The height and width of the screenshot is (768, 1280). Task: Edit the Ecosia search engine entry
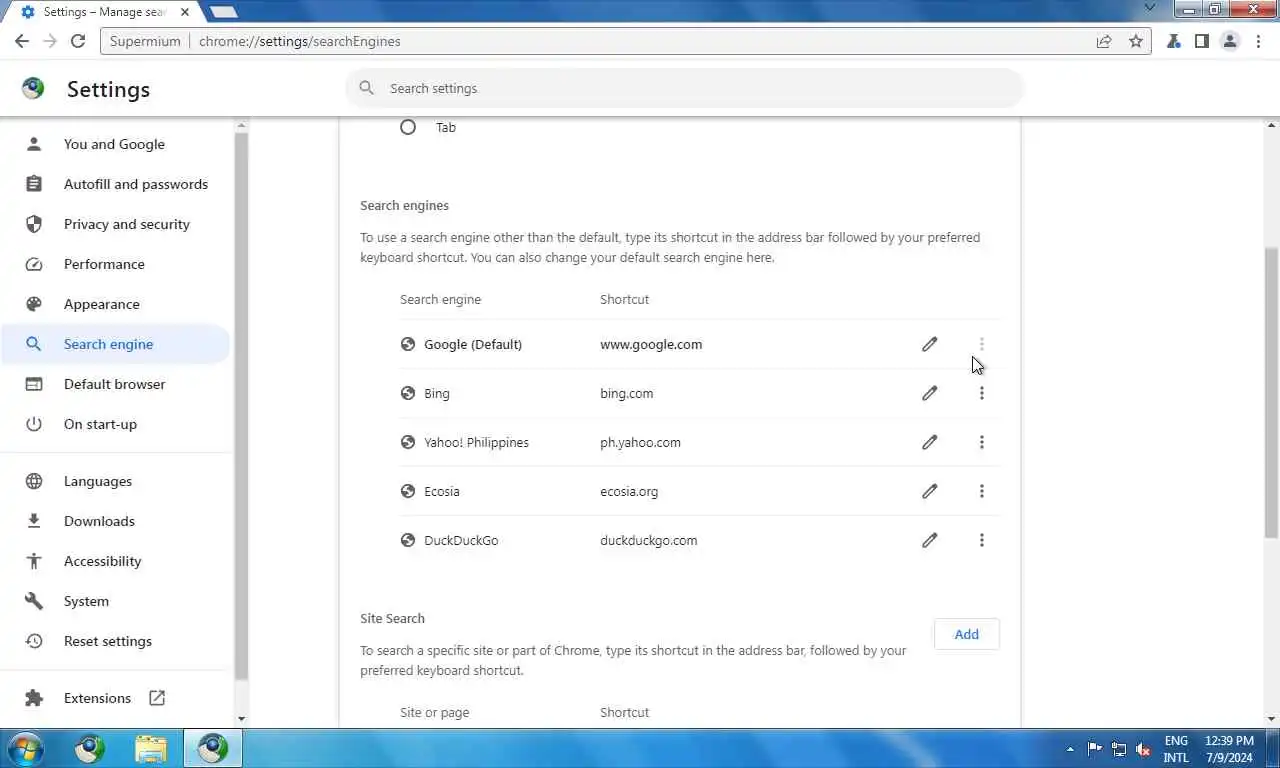930,491
